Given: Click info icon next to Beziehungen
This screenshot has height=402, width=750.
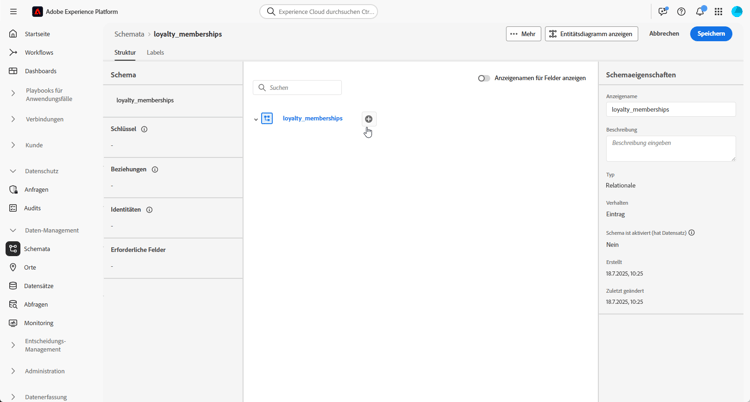Looking at the screenshot, I should (x=155, y=170).
